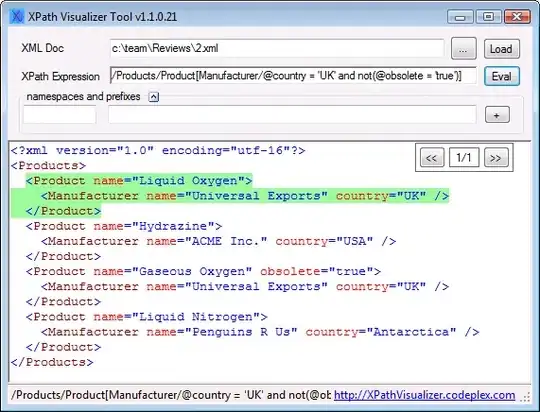Open the XPathVisualizer.codeplex.com link
The height and width of the screenshot is (412, 540).
click(424, 395)
